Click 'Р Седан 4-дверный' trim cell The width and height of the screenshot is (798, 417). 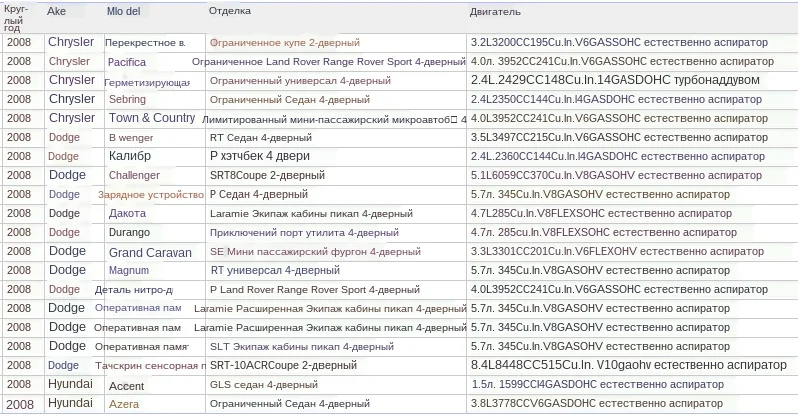(x=259, y=194)
